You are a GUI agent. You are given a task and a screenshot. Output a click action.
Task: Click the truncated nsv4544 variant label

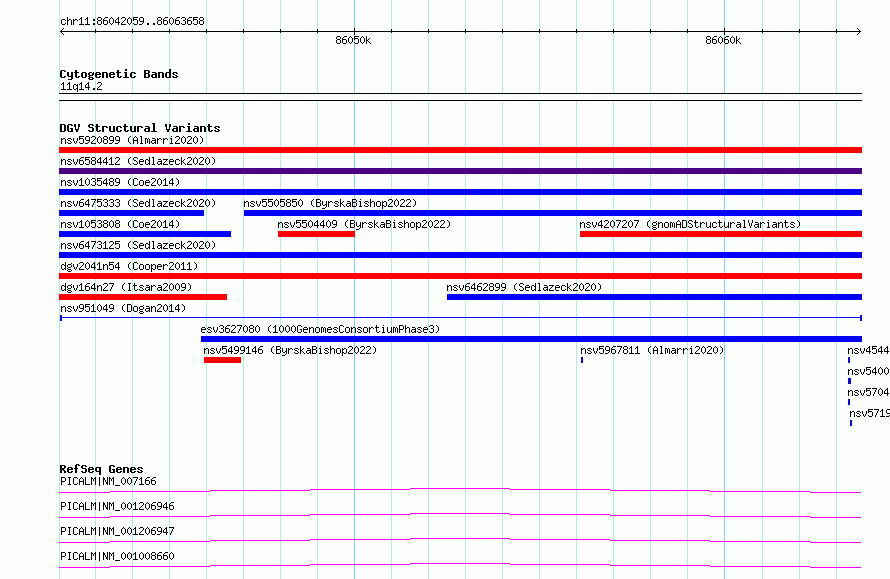(868, 350)
